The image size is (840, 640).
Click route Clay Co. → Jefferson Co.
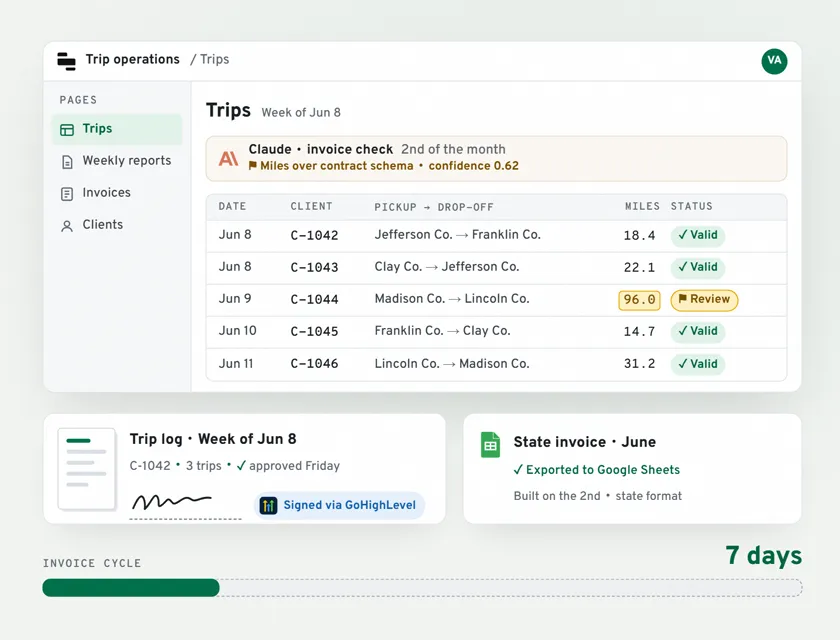click(x=447, y=267)
